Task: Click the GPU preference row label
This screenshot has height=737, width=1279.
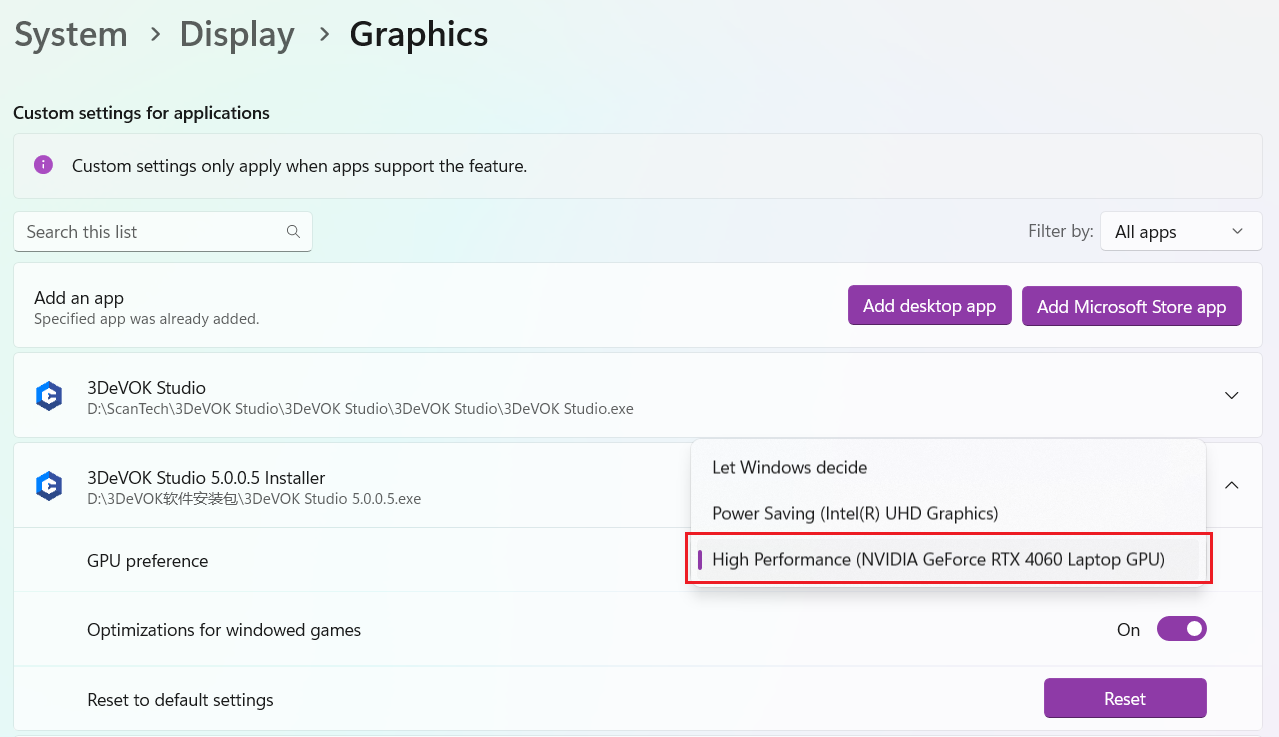Action: click(147, 561)
